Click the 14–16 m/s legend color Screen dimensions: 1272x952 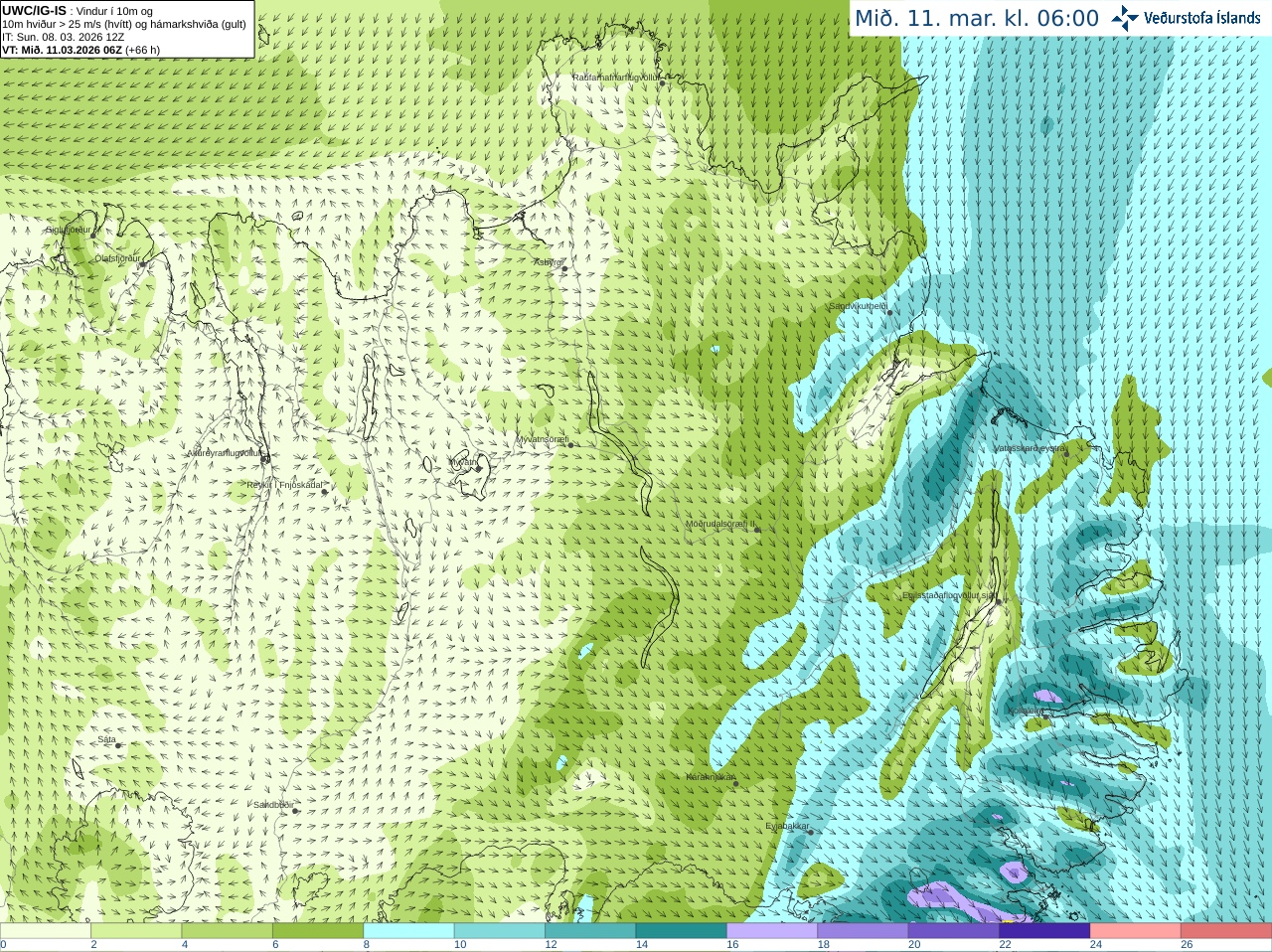coord(681,931)
